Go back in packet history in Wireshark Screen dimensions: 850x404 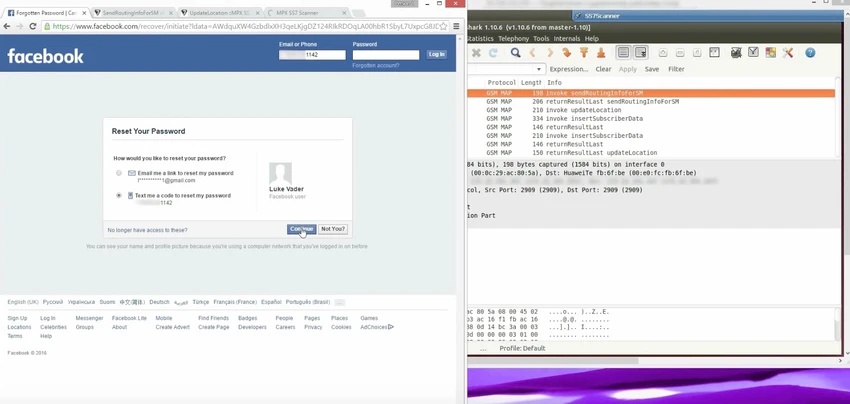(x=532, y=53)
